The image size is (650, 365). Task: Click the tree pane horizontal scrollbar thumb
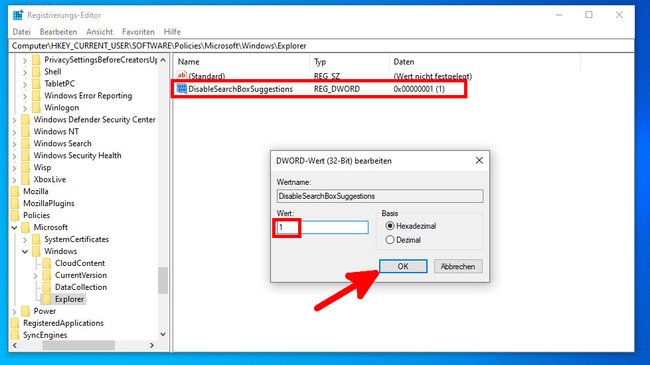click(78, 346)
